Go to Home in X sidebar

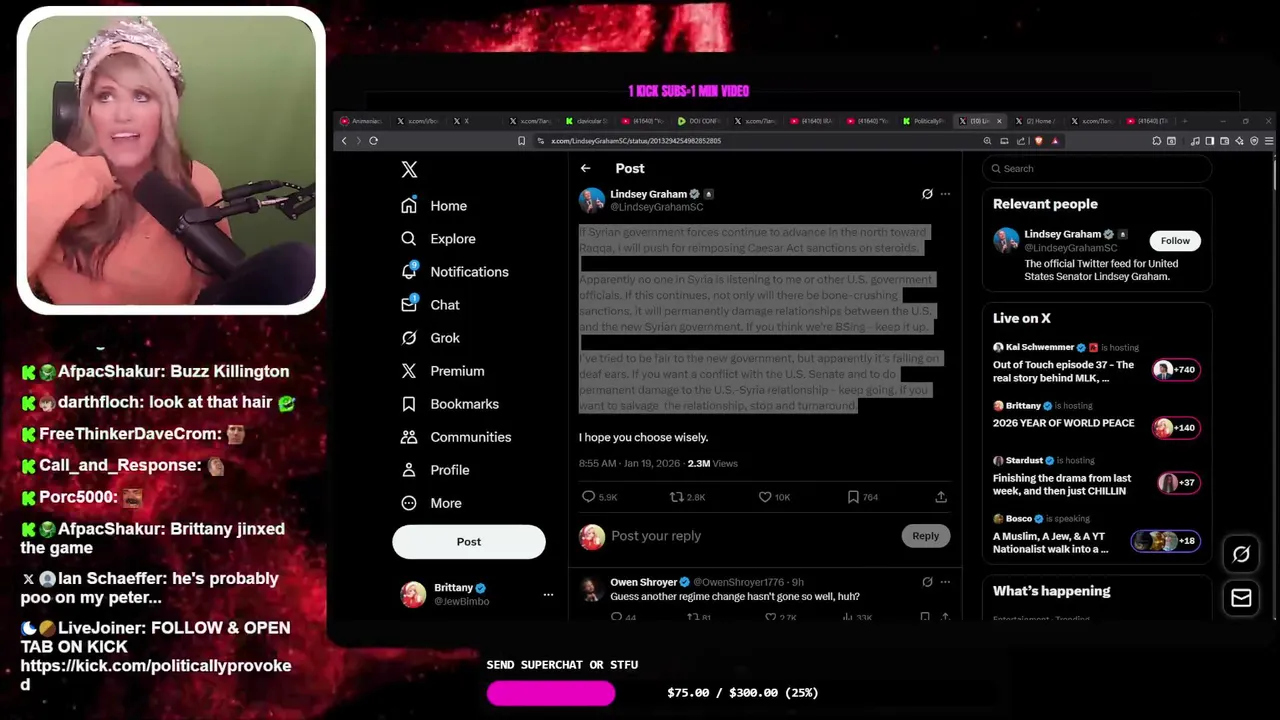[x=434, y=206]
